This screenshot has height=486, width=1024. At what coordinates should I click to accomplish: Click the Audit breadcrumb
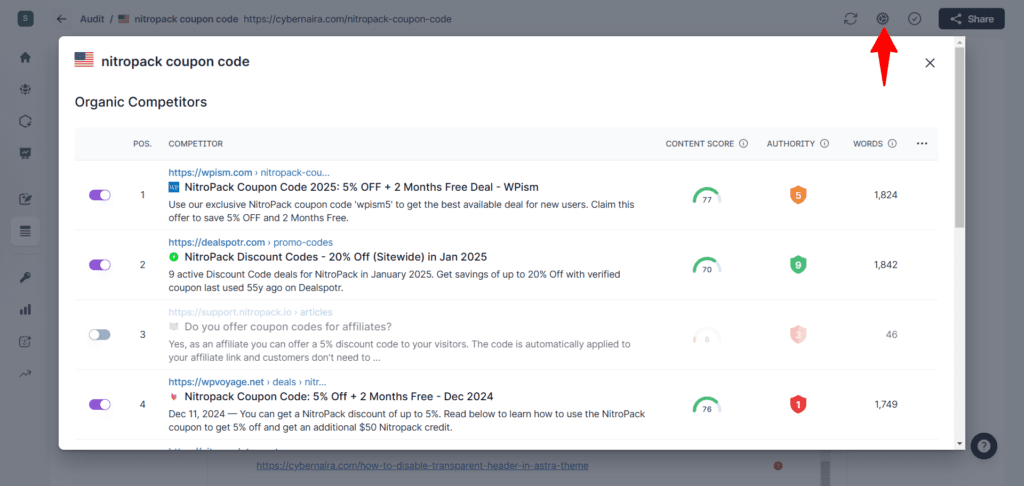click(92, 19)
